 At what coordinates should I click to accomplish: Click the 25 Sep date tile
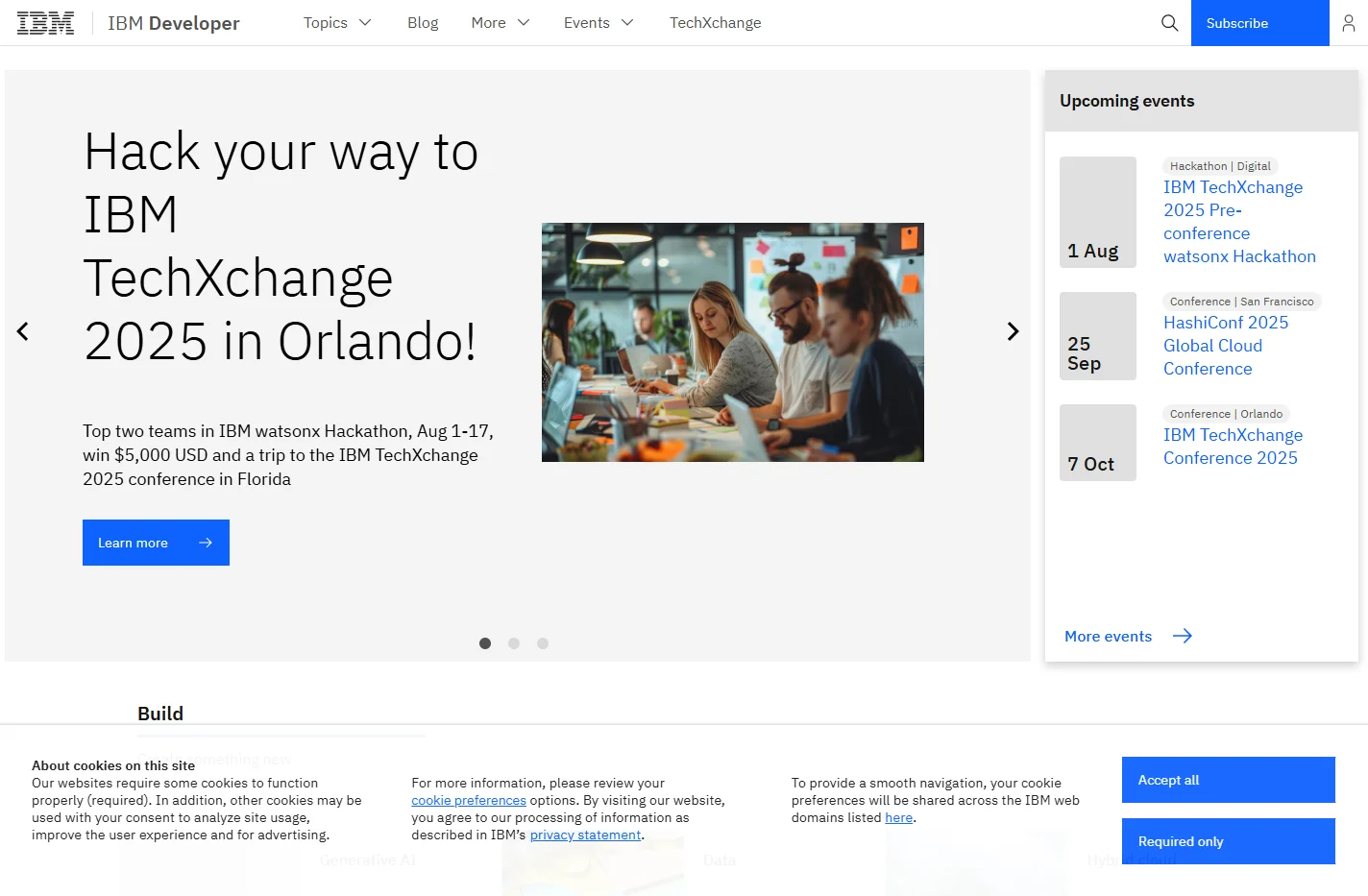pyautogui.click(x=1098, y=336)
